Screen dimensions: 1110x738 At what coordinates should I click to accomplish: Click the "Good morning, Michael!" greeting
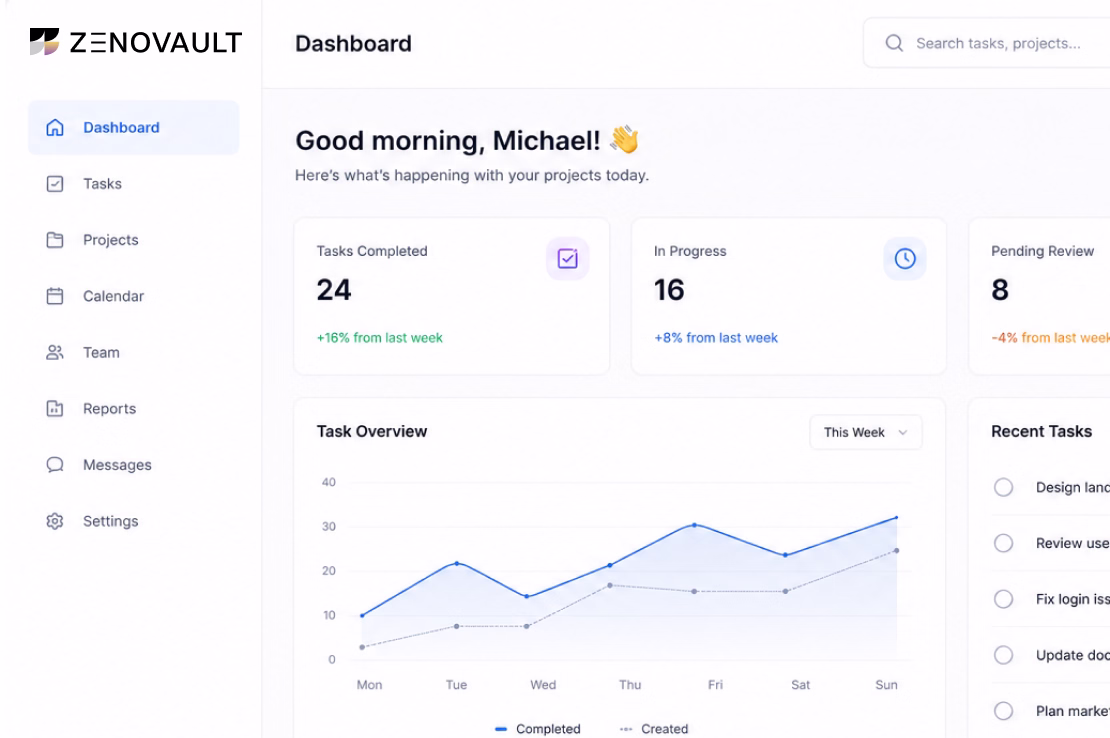click(447, 141)
